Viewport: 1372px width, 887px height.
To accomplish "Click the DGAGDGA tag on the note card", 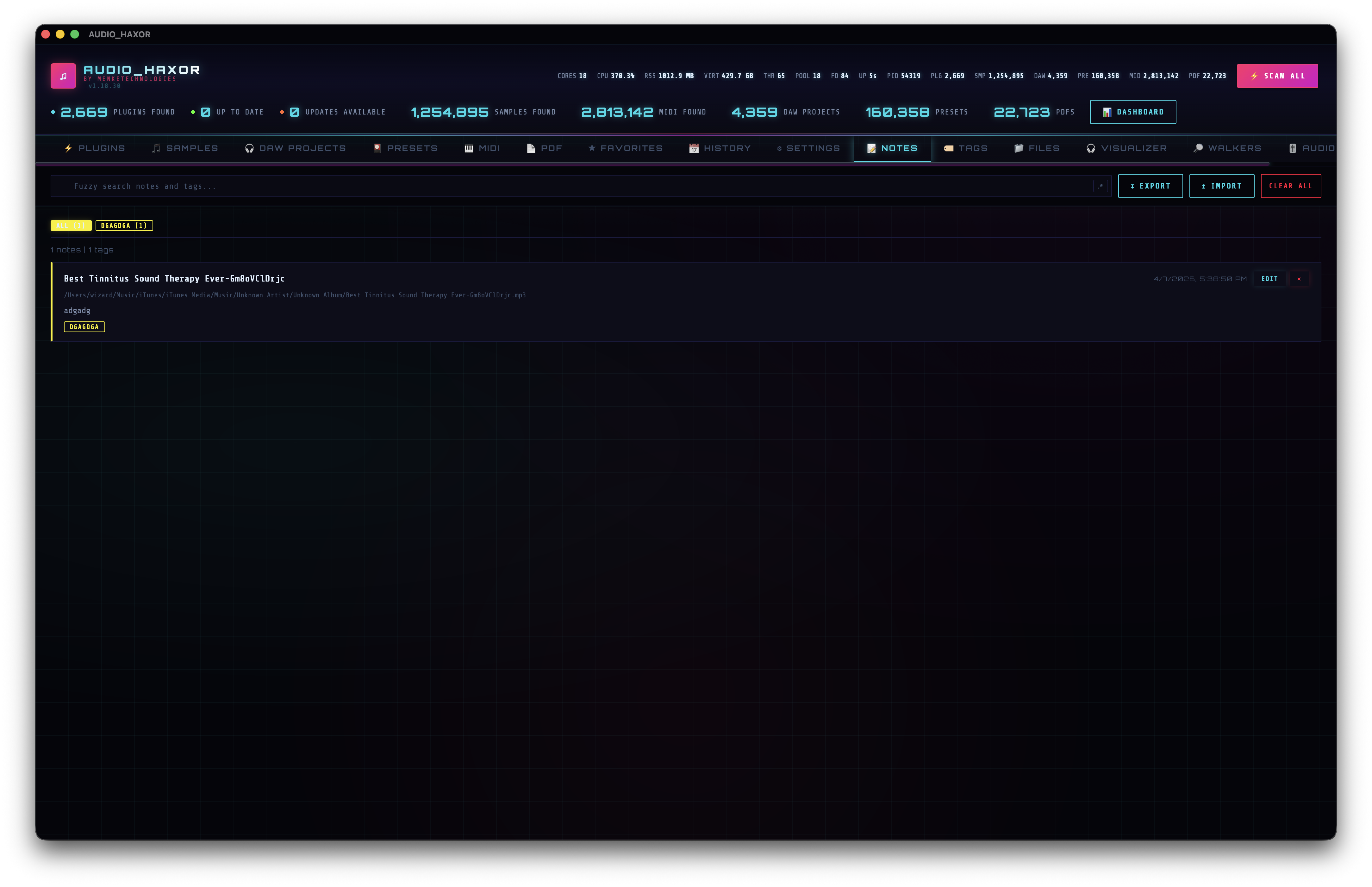I will [x=84, y=326].
